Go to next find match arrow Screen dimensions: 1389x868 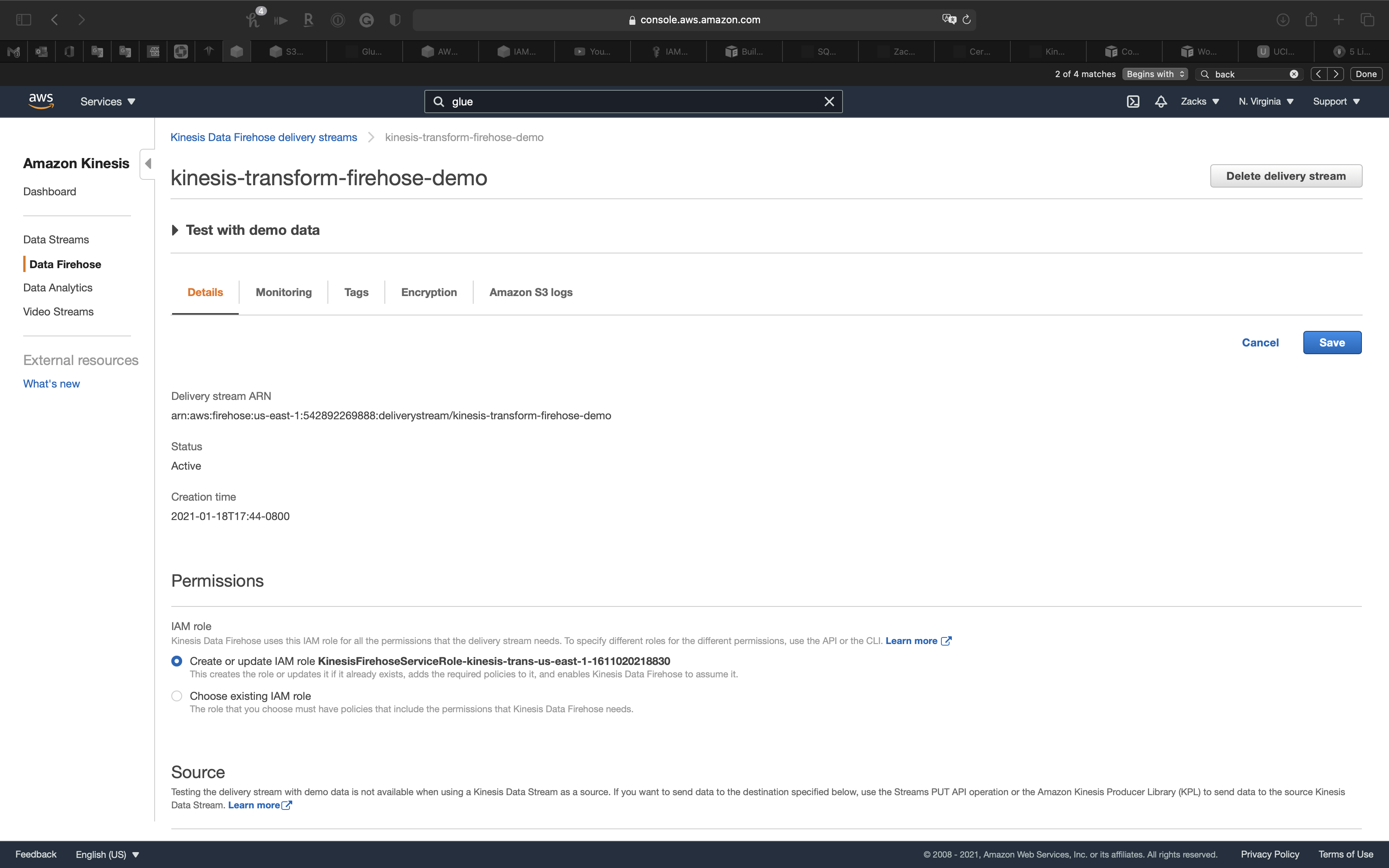tap(1336, 74)
